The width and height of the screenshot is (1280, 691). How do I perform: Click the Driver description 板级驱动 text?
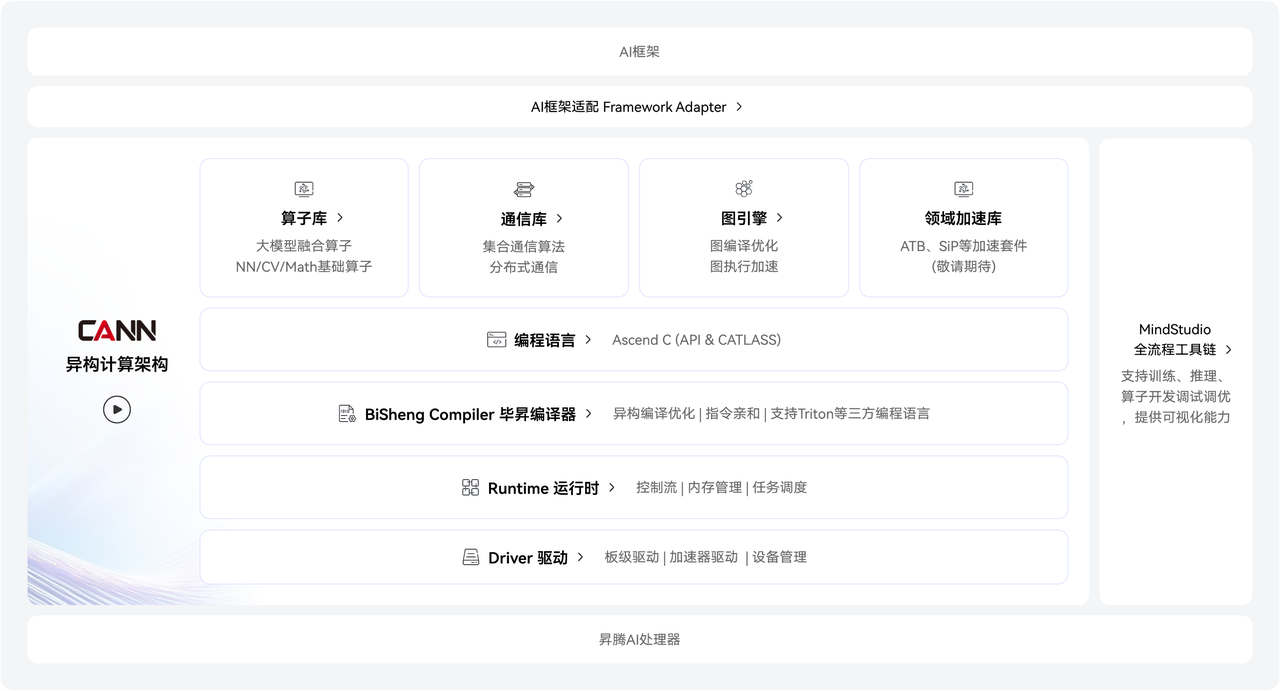632,558
